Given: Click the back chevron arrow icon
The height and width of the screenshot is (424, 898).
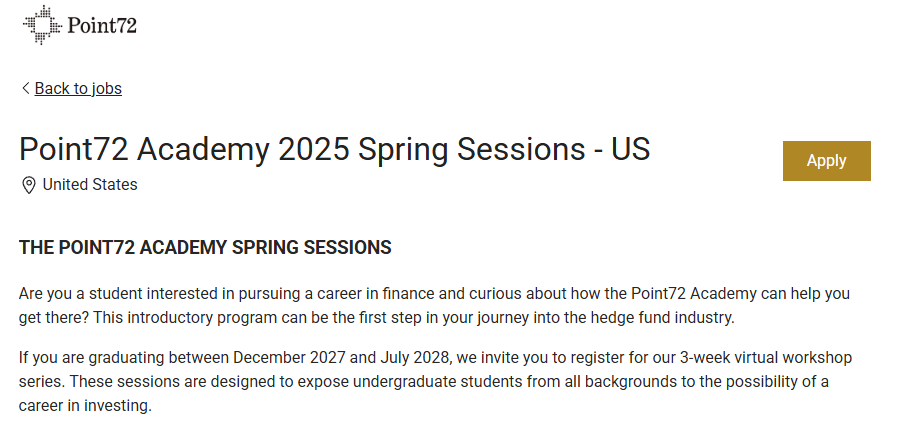Looking at the screenshot, I should (x=25, y=88).
